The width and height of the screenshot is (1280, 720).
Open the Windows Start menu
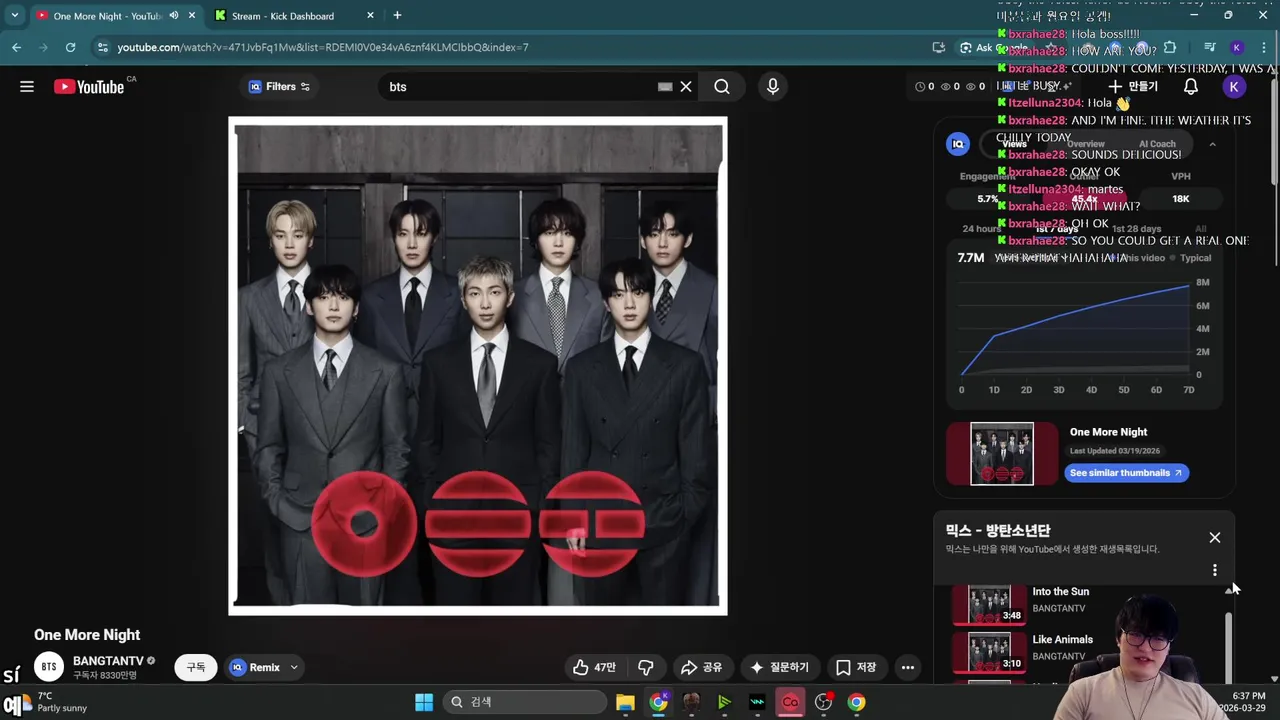click(424, 702)
